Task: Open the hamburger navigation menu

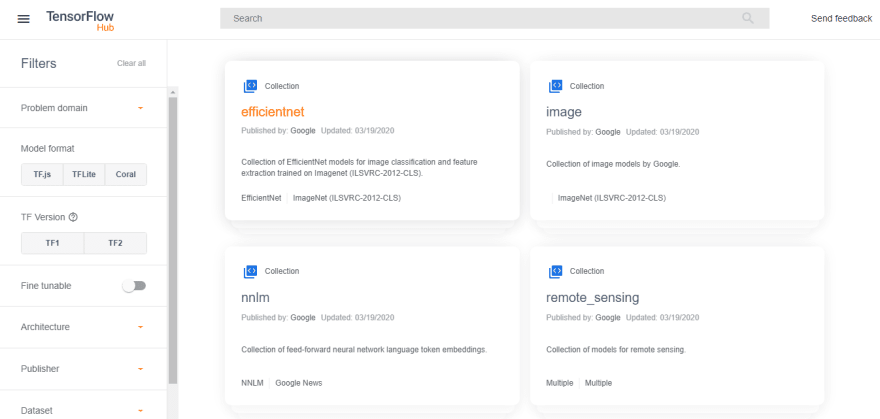Action: (23, 19)
